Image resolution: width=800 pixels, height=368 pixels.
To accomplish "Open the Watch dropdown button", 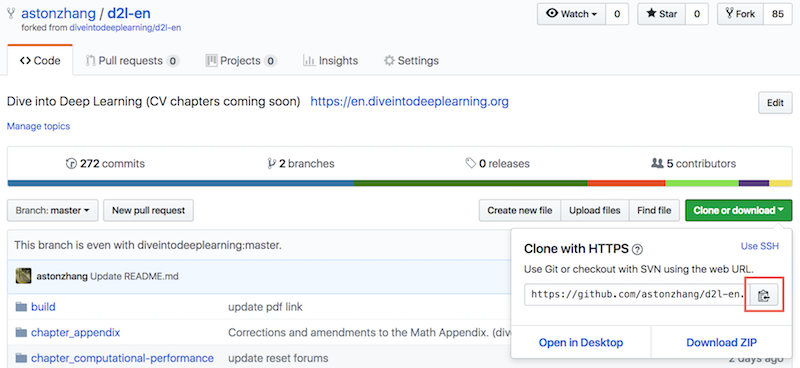I will [x=571, y=14].
